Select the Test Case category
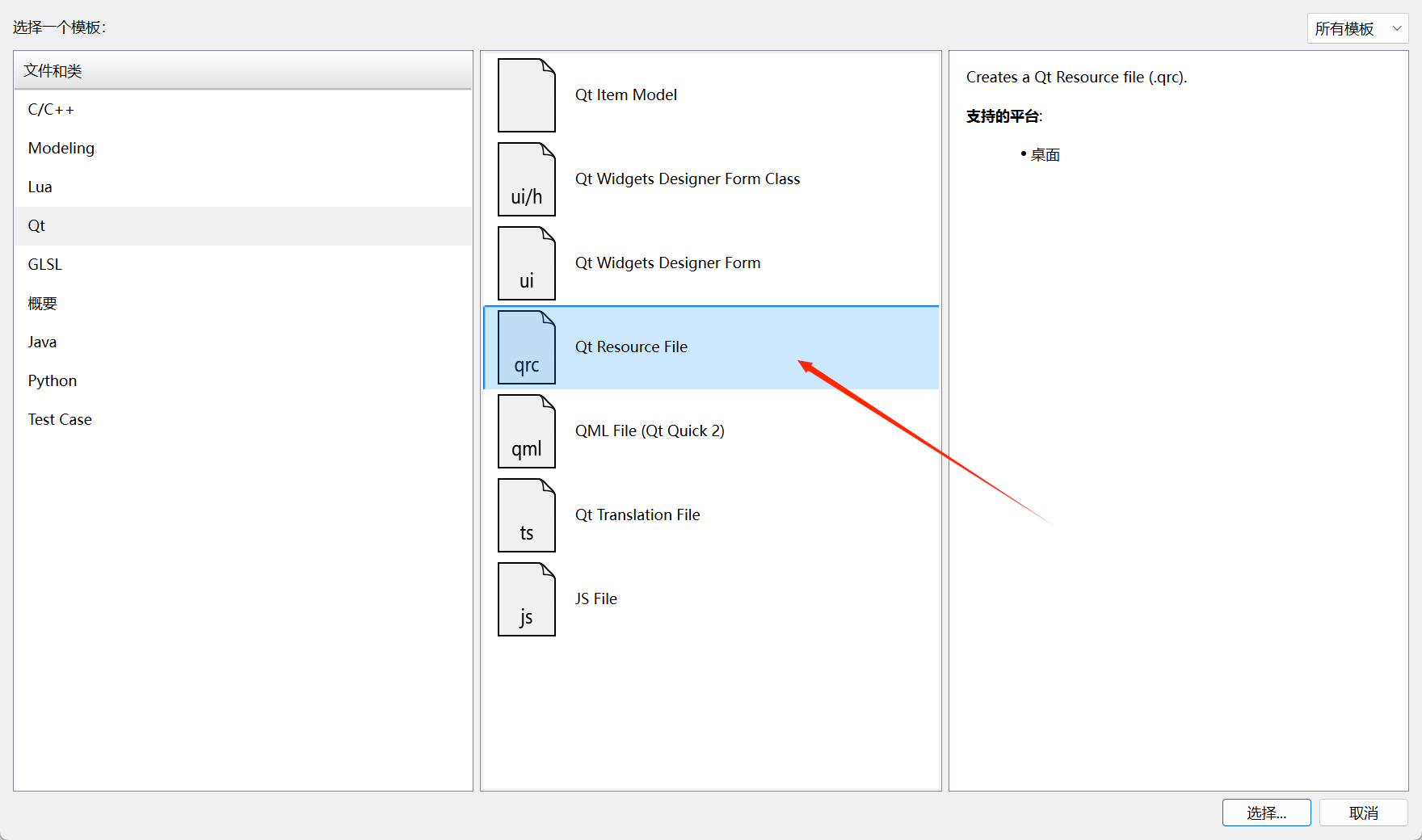This screenshot has width=1422, height=840. 242,420
